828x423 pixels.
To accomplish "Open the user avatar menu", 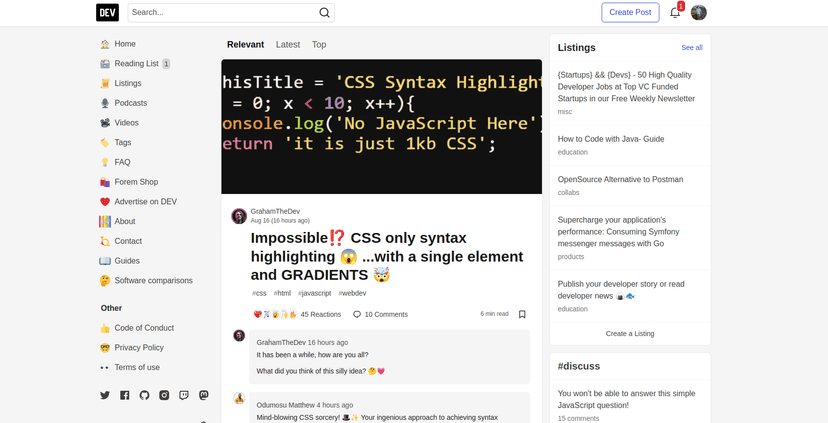I will (x=699, y=13).
